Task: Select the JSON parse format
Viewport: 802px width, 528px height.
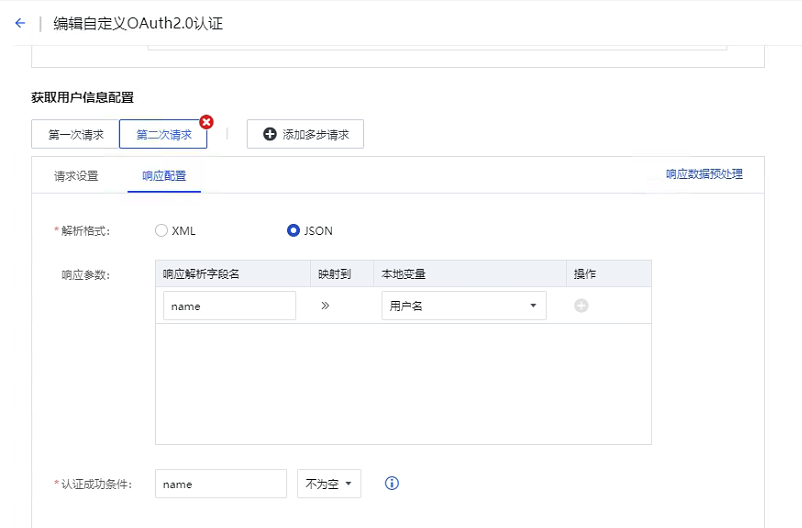Action: click(293, 231)
